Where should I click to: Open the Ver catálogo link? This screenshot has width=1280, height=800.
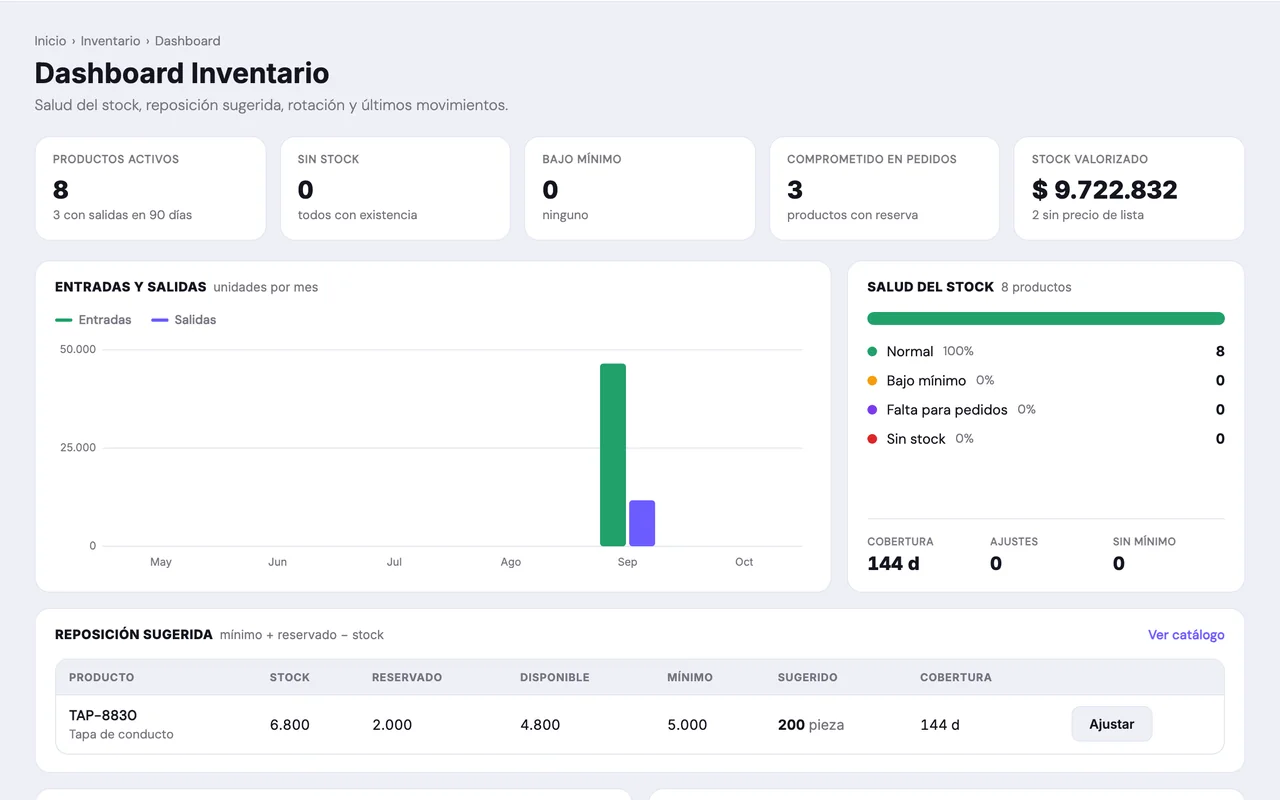pos(1186,635)
